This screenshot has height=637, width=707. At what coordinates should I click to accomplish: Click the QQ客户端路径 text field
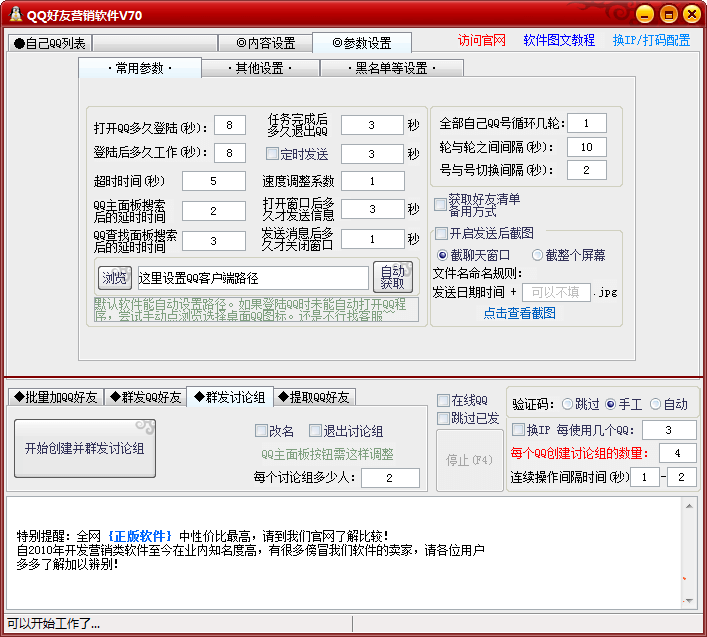click(x=253, y=278)
